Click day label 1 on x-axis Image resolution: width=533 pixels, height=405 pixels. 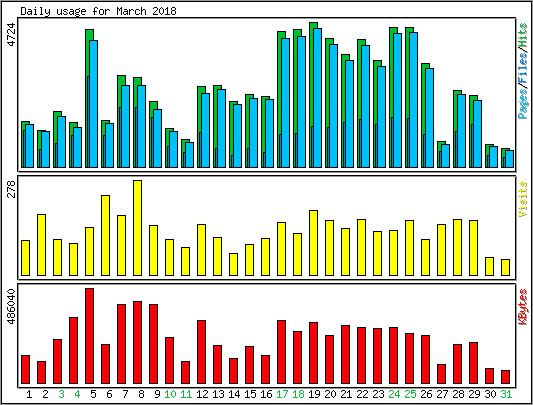[x=29, y=394]
